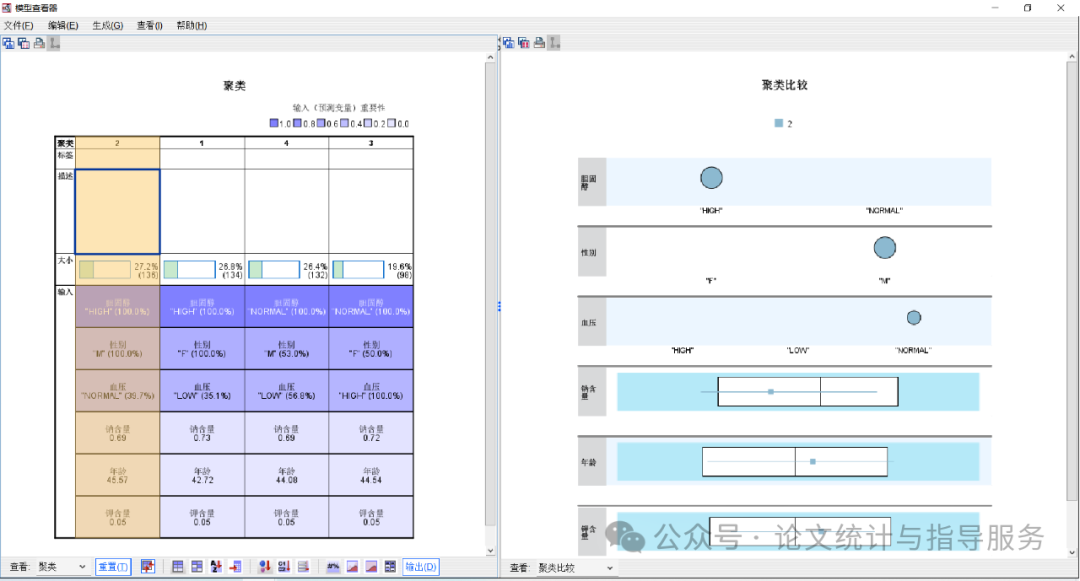1080x581 pixels.
Task: Click size cell showing 19.6% (98)
Action: tap(371, 270)
